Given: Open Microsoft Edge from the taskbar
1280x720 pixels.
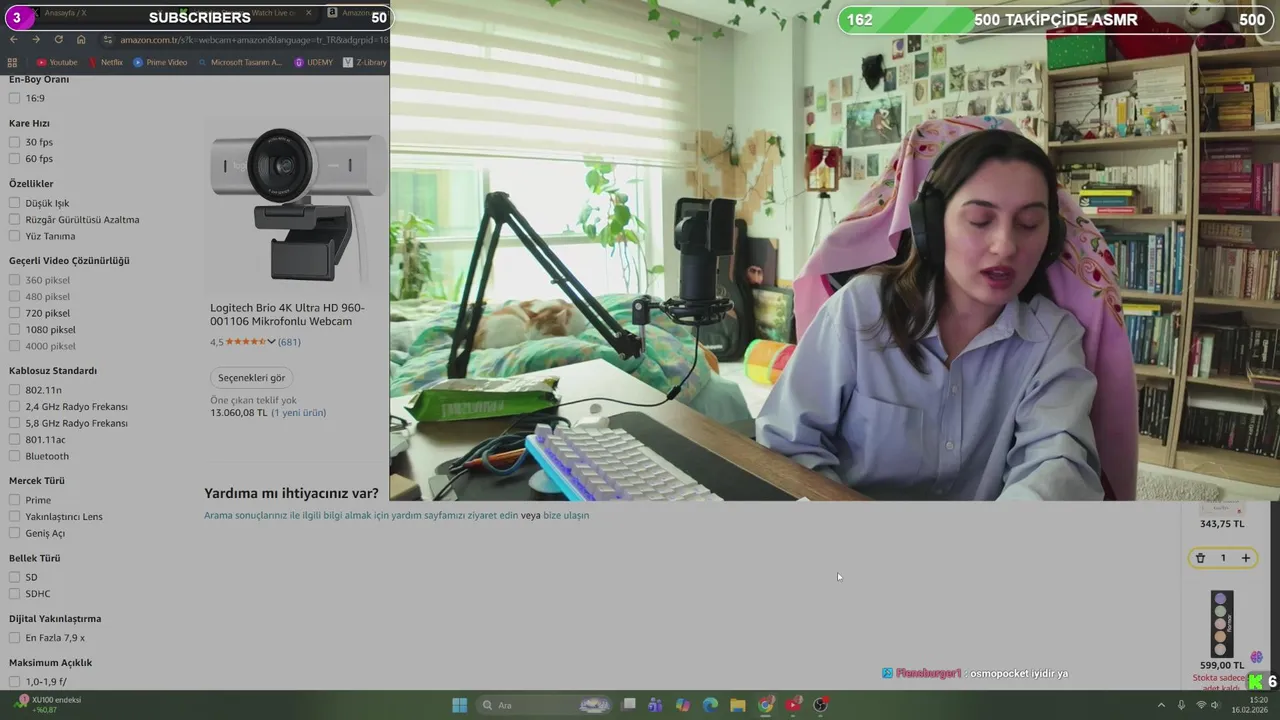Looking at the screenshot, I should point(710,705).
